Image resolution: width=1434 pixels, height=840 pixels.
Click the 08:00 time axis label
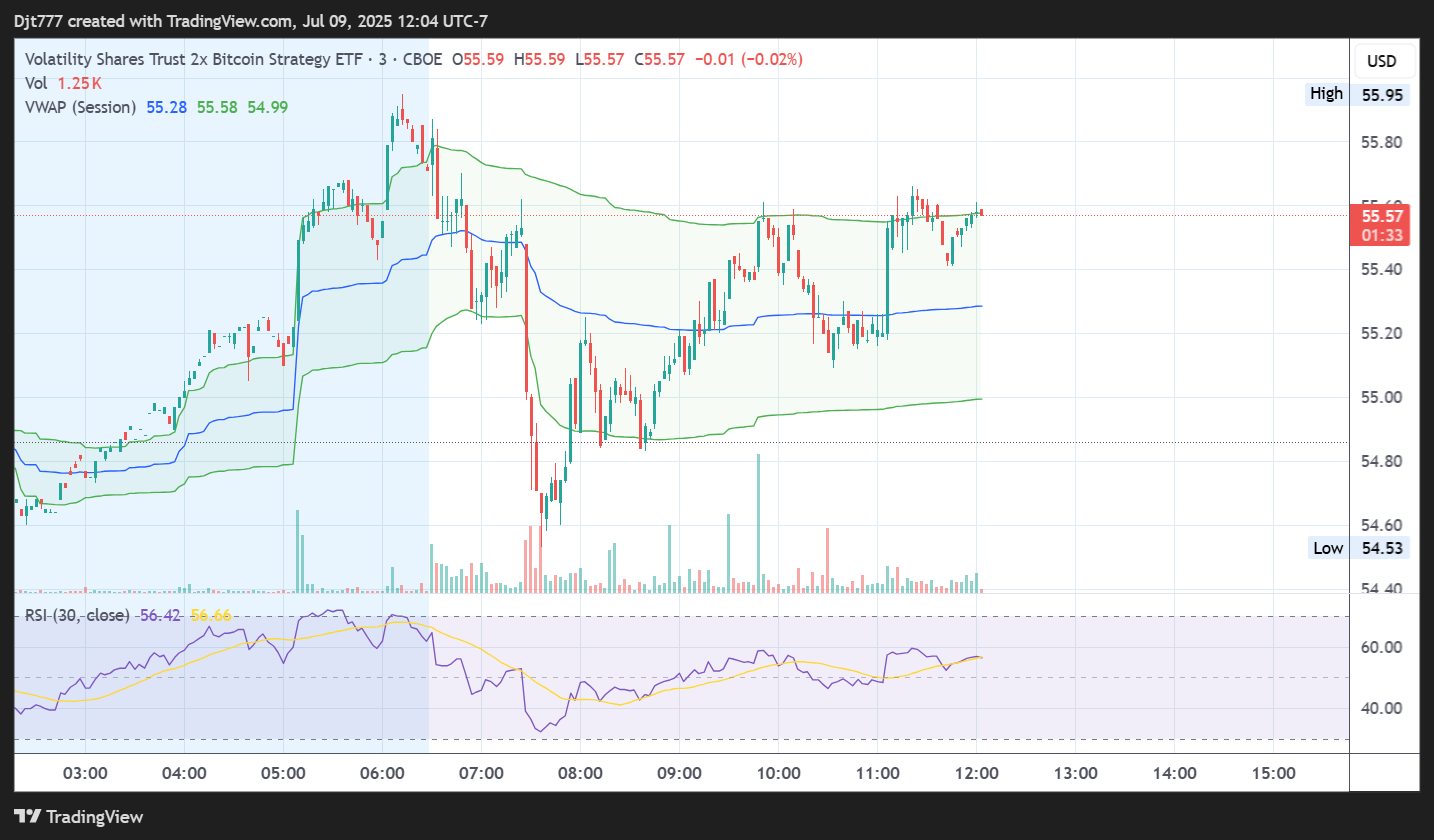(581, 773)
